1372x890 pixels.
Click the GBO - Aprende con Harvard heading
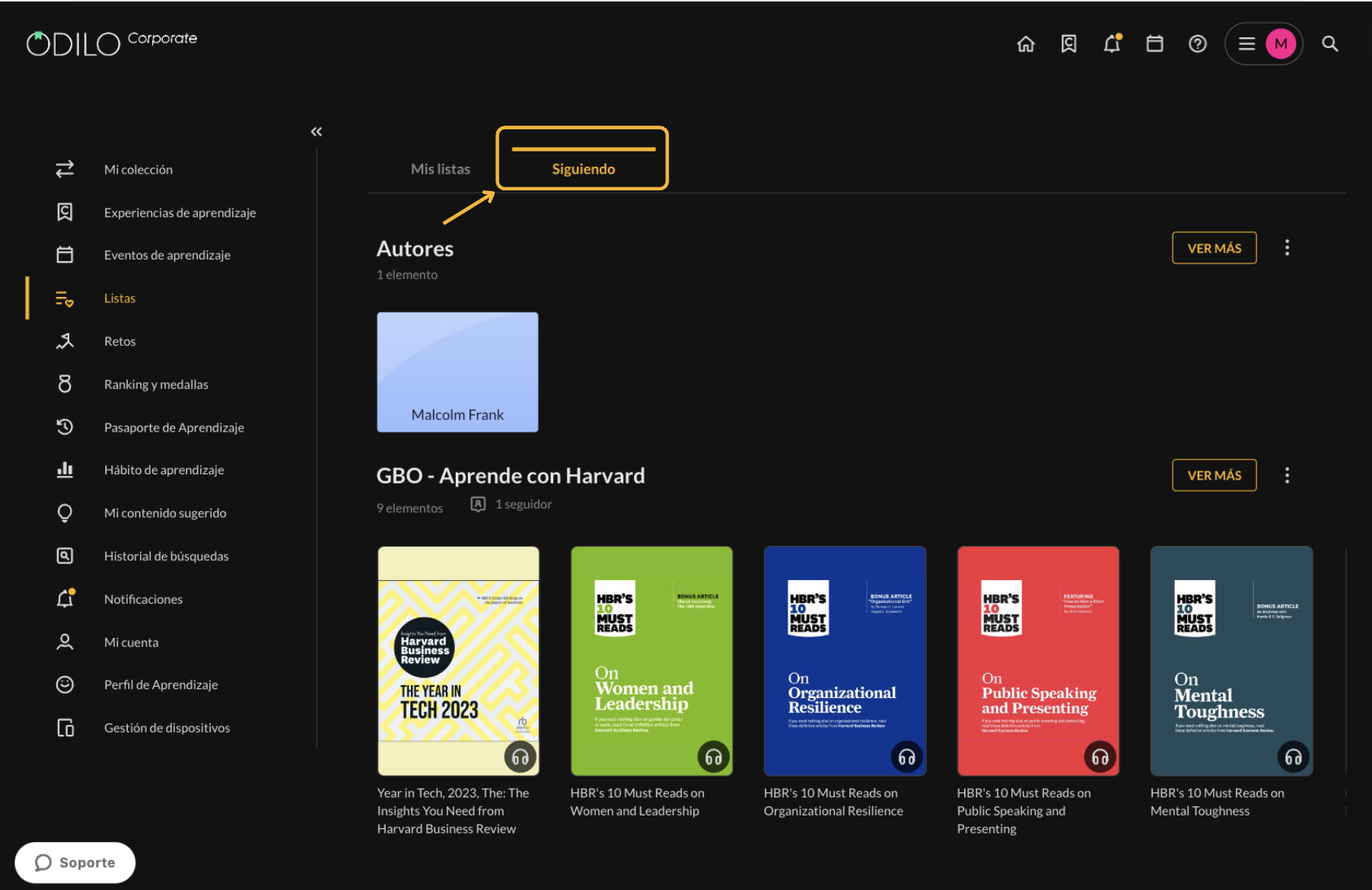(511, 476)
